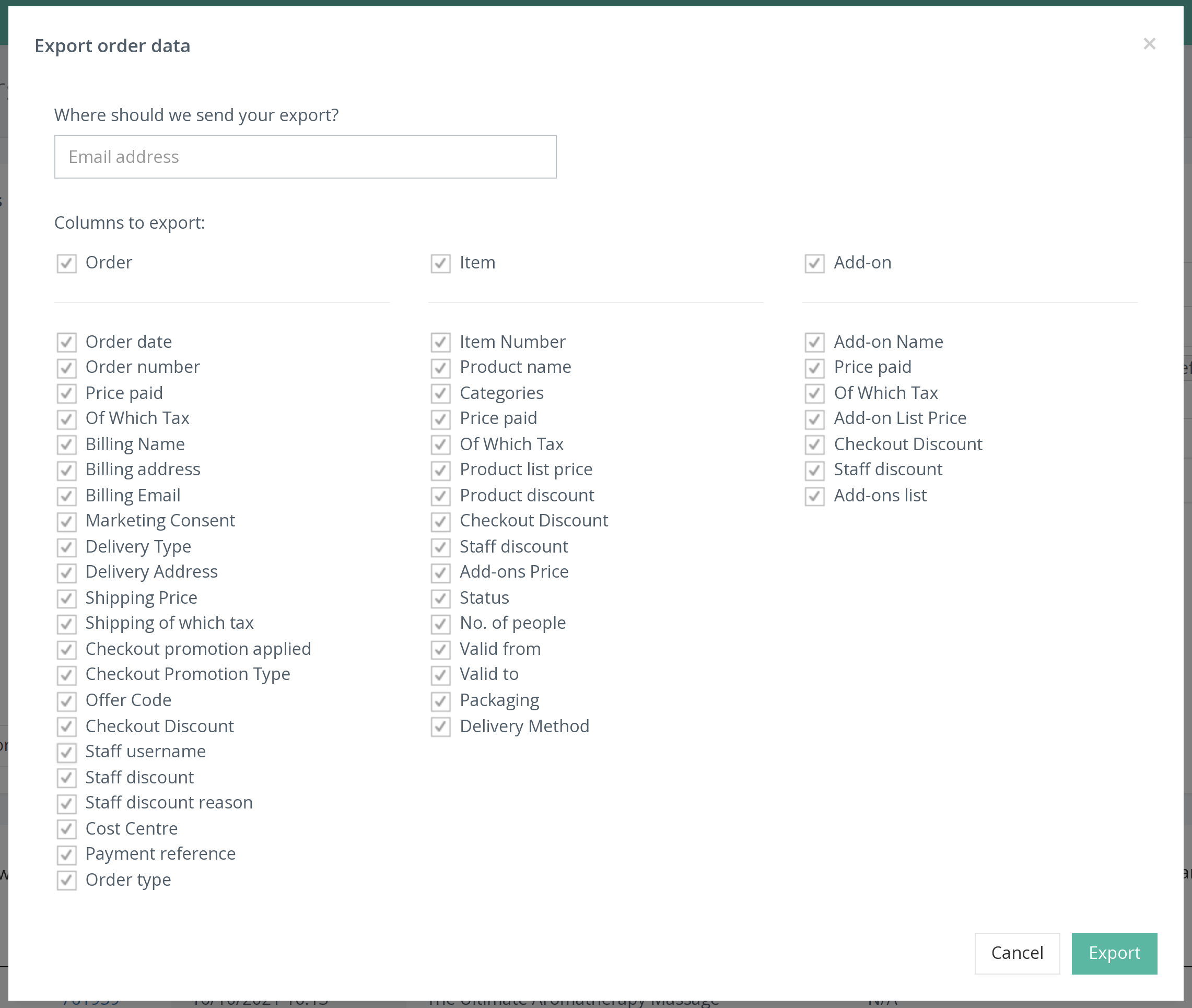The width and height of the screenshot is (1192, 1008).
Task: Toggle the Item section checkbox off
Action: click(x=440, y=263)
